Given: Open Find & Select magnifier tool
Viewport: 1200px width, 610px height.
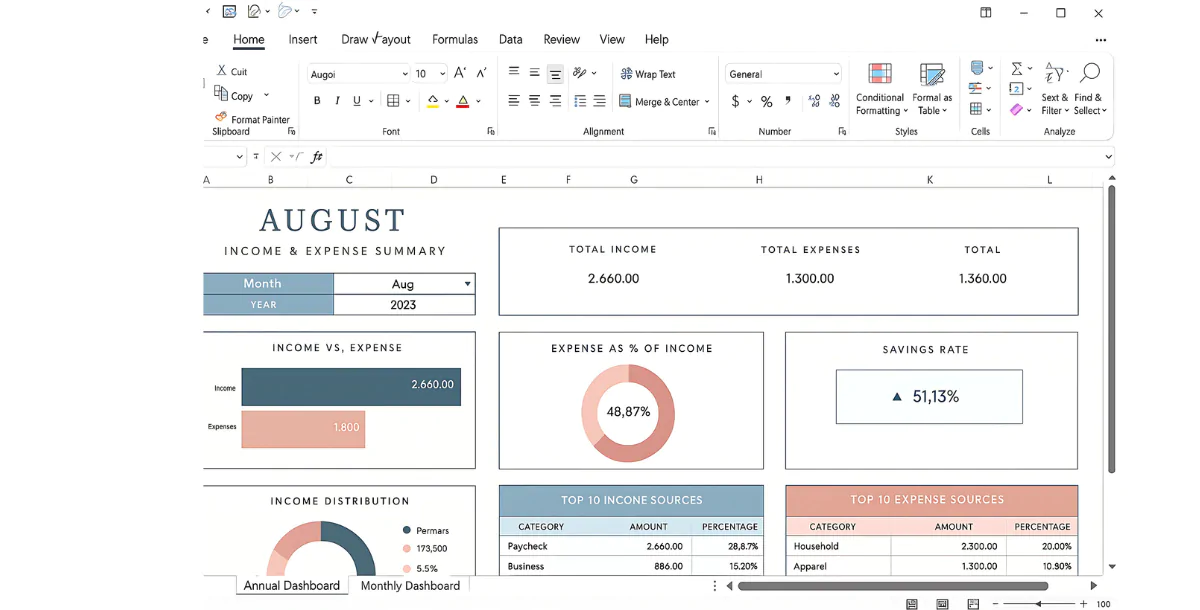Looking at the screenshot, I should click(1090, 73).
